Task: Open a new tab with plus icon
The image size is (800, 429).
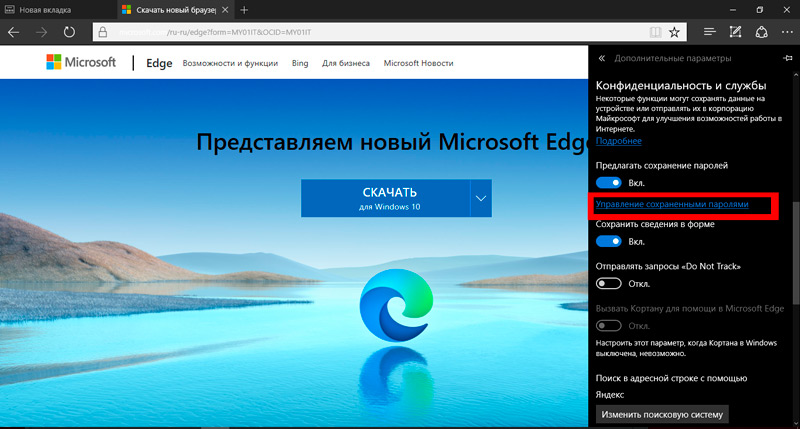Action: tap(244, 9)
